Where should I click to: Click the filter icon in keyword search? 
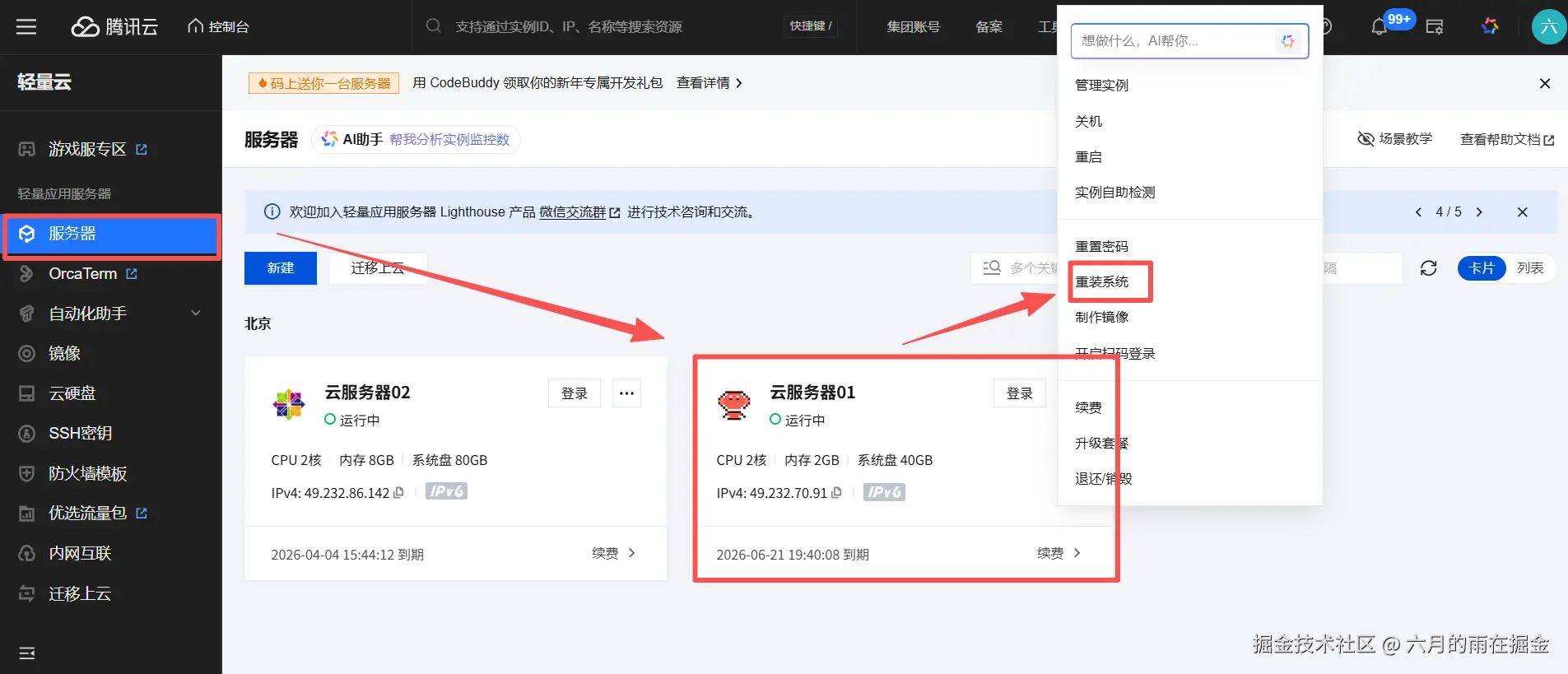[x=992, y=268]
